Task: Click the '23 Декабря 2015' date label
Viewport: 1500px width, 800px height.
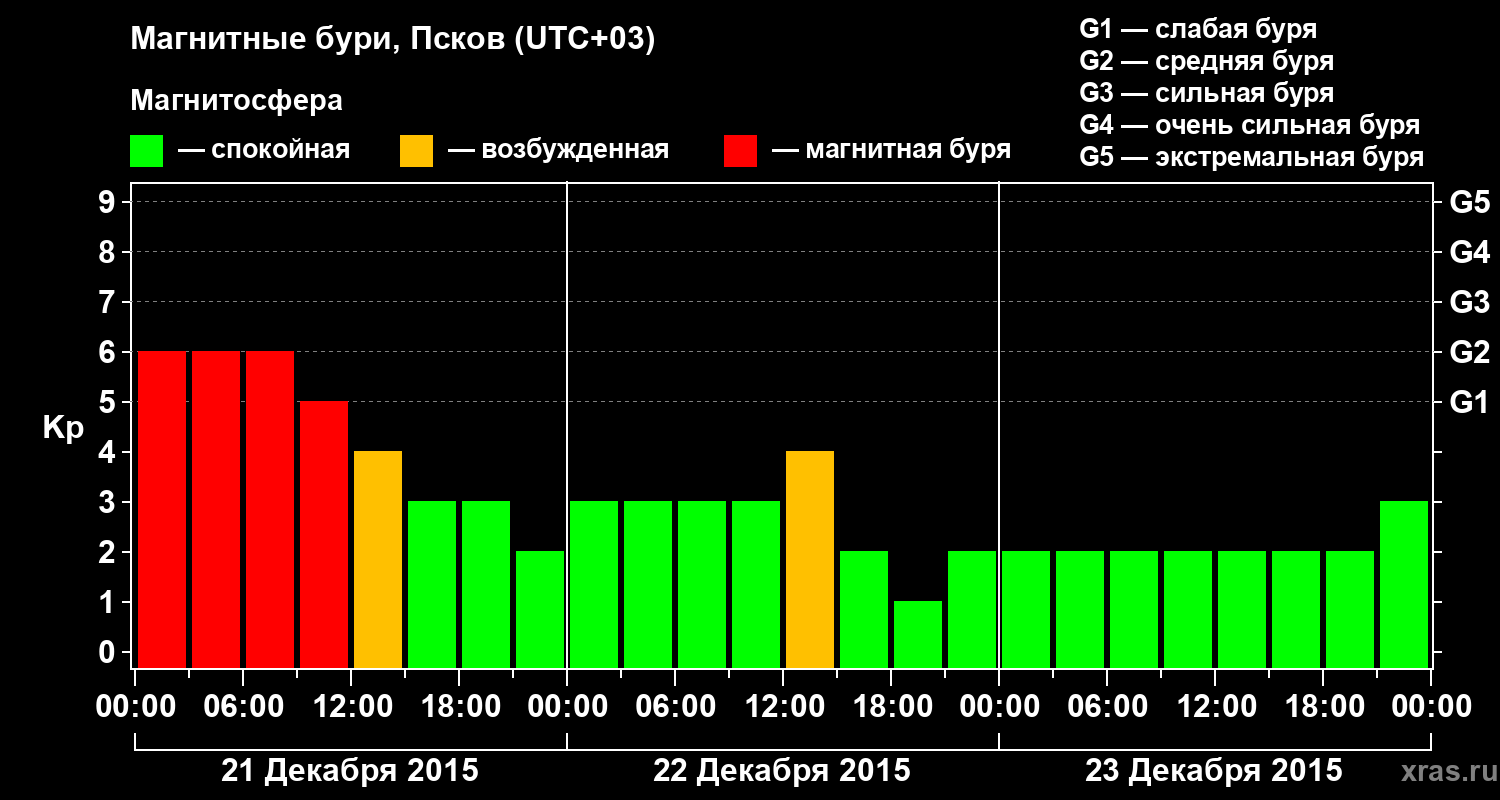Action: pyautogui.click(x=1214, y=771)
